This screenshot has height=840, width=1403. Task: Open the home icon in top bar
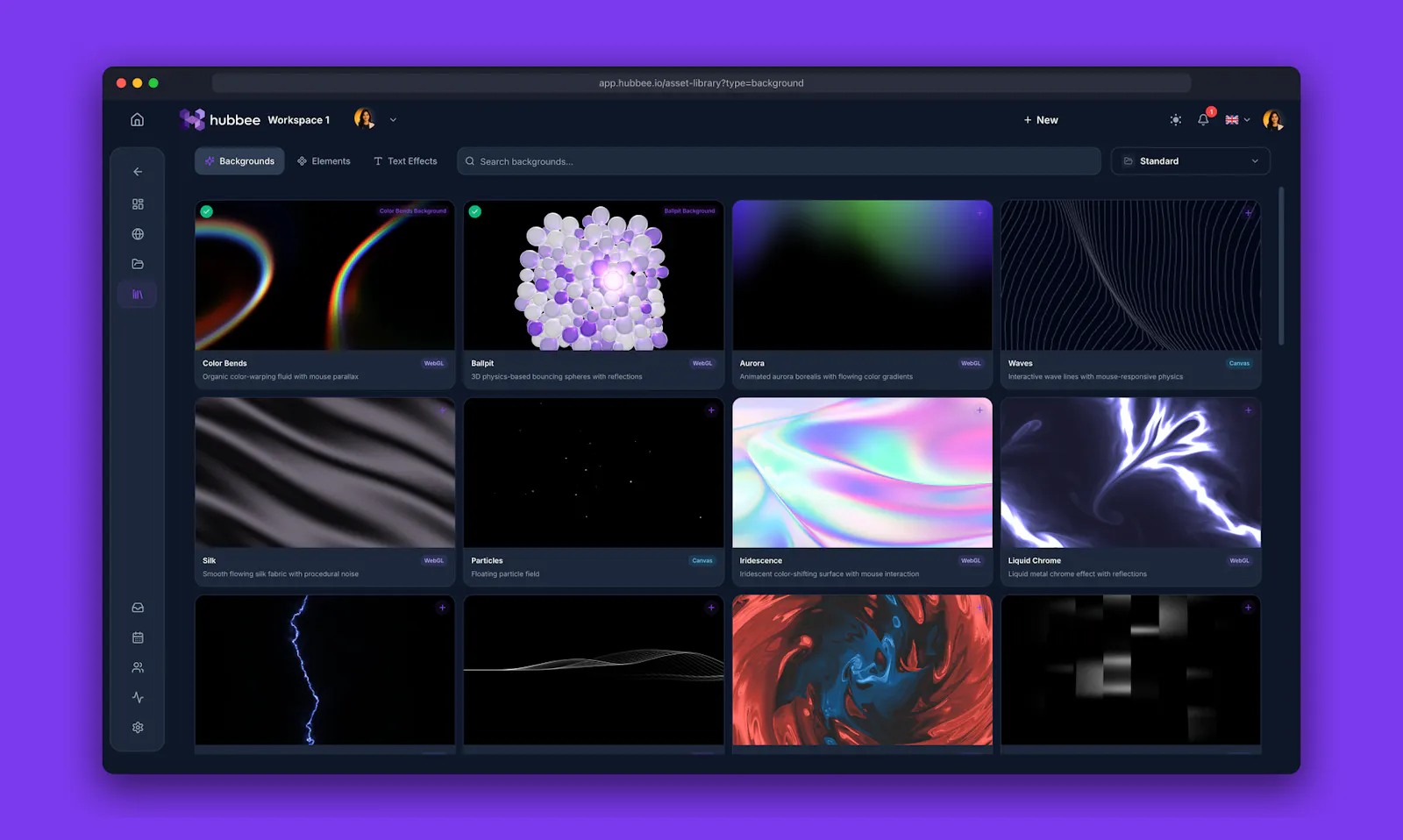point(138,119)
